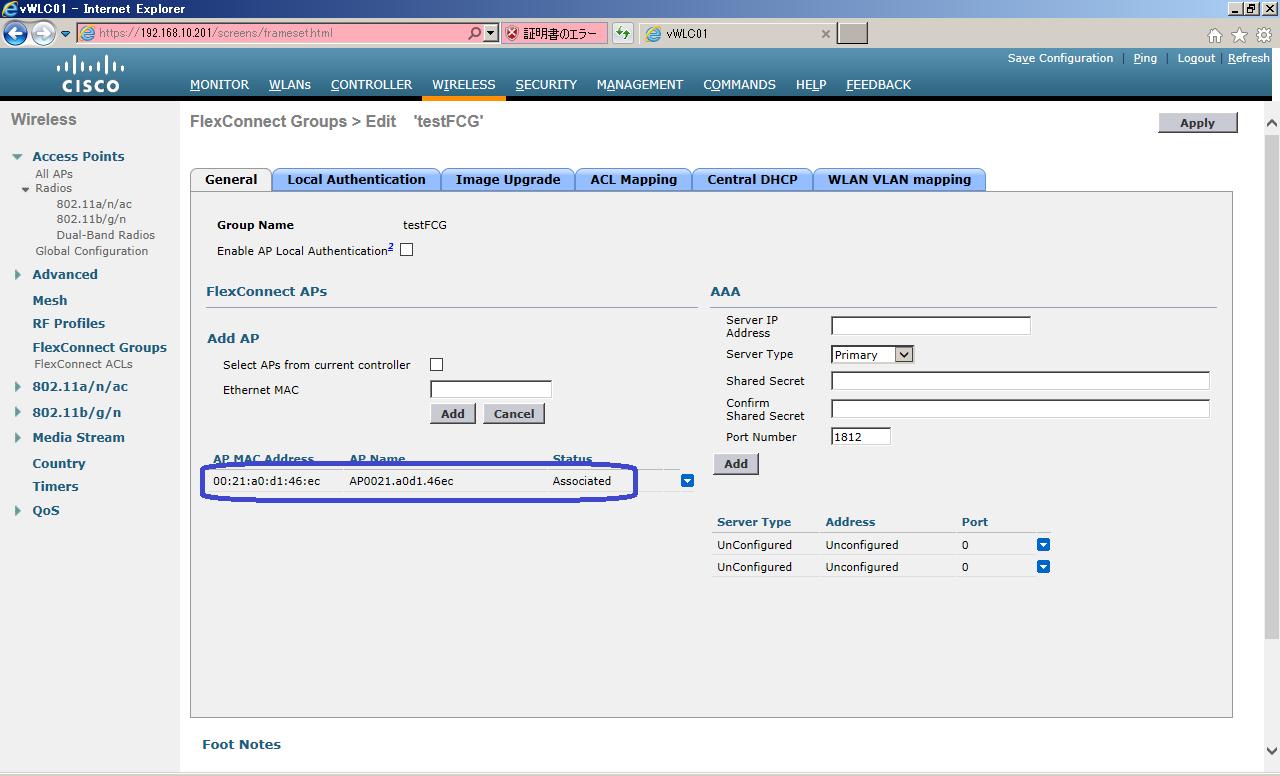1280x776 pixels.
Task: Open the blue dropdown in first UnConfigured server row
Action: [x=1043, y=545]
